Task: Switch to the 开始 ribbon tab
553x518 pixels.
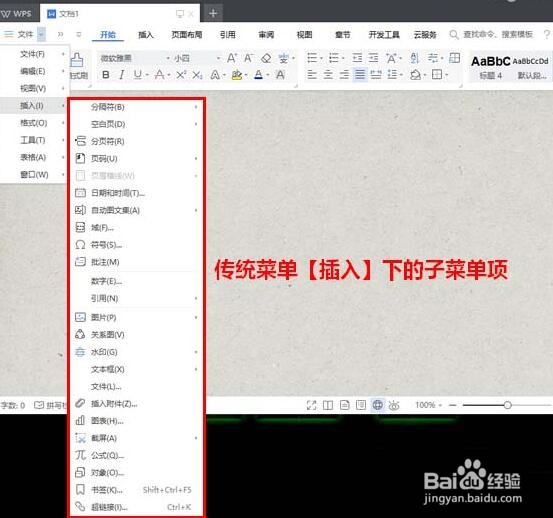Action: 108,35
